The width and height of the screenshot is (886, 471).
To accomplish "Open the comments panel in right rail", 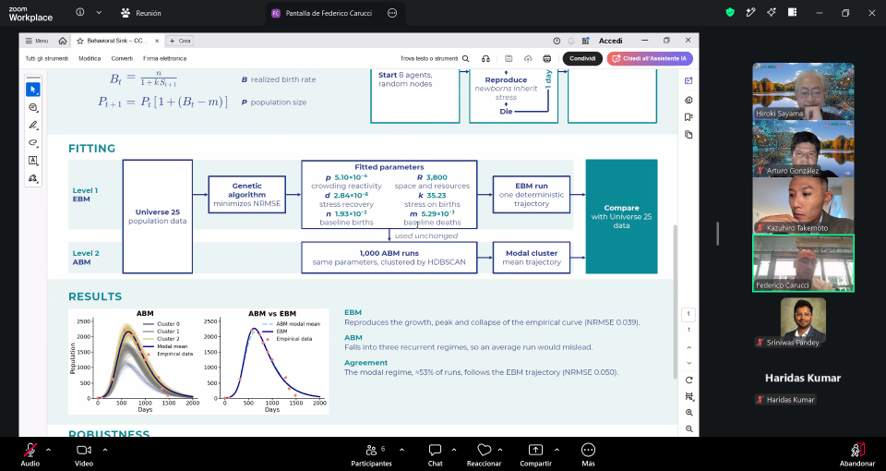I will click(688, 100).
